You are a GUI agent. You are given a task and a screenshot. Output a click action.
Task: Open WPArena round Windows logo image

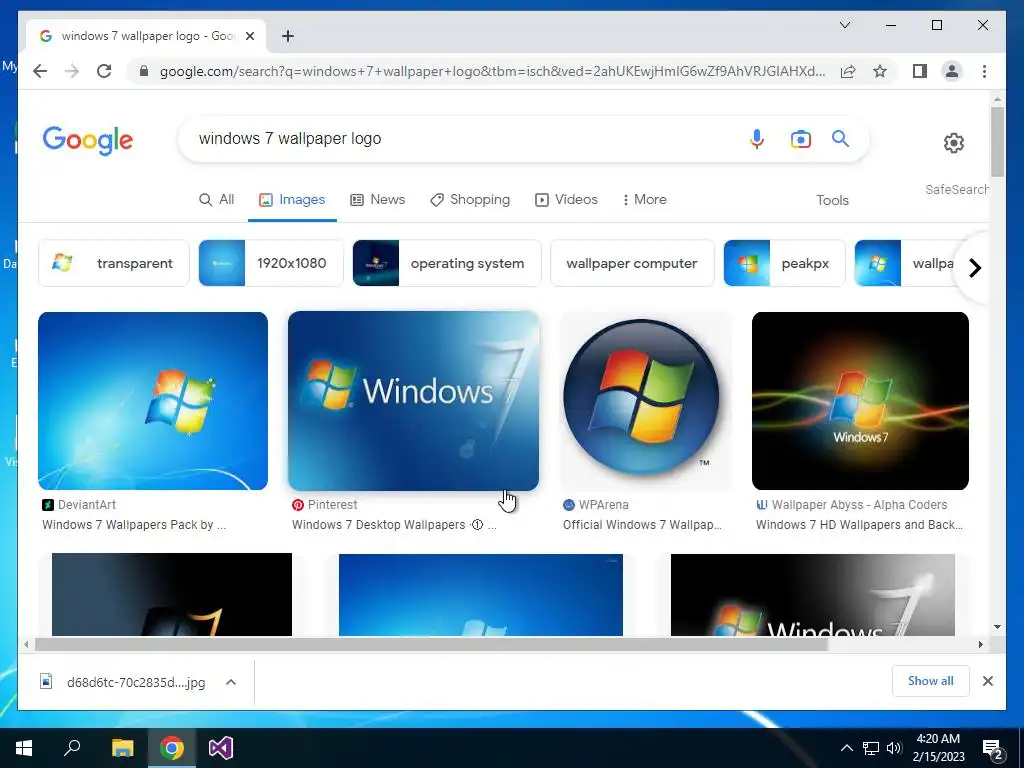click(645, 401)
